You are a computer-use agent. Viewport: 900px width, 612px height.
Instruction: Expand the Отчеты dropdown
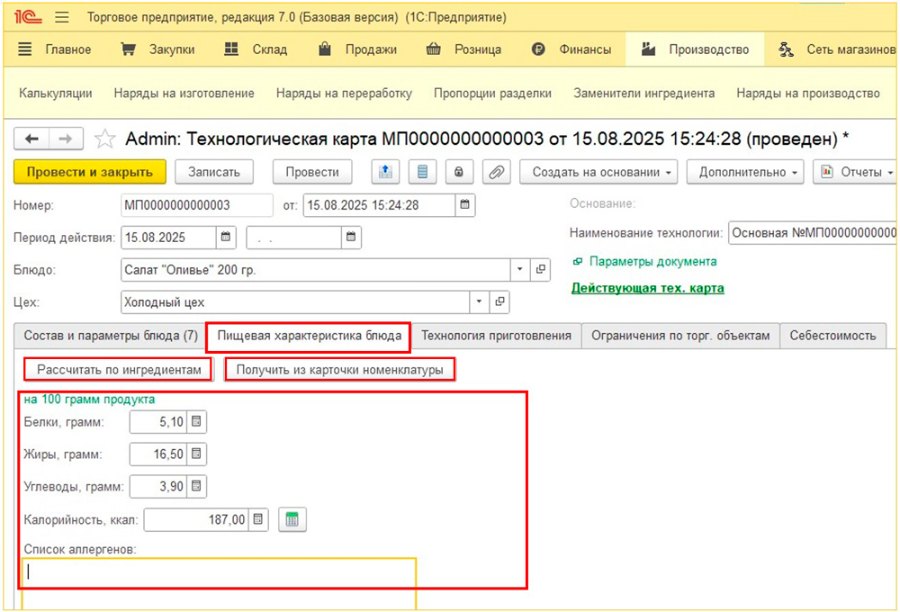(855, 172)
